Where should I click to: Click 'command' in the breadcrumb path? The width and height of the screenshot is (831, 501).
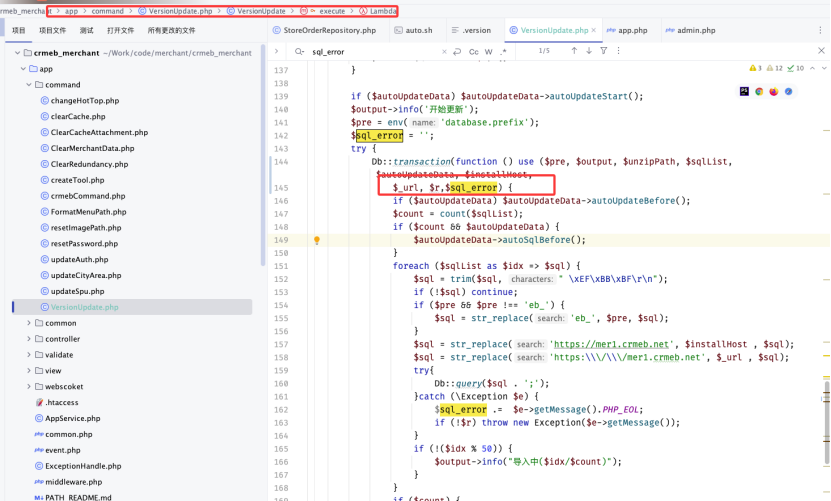point(108,11)
